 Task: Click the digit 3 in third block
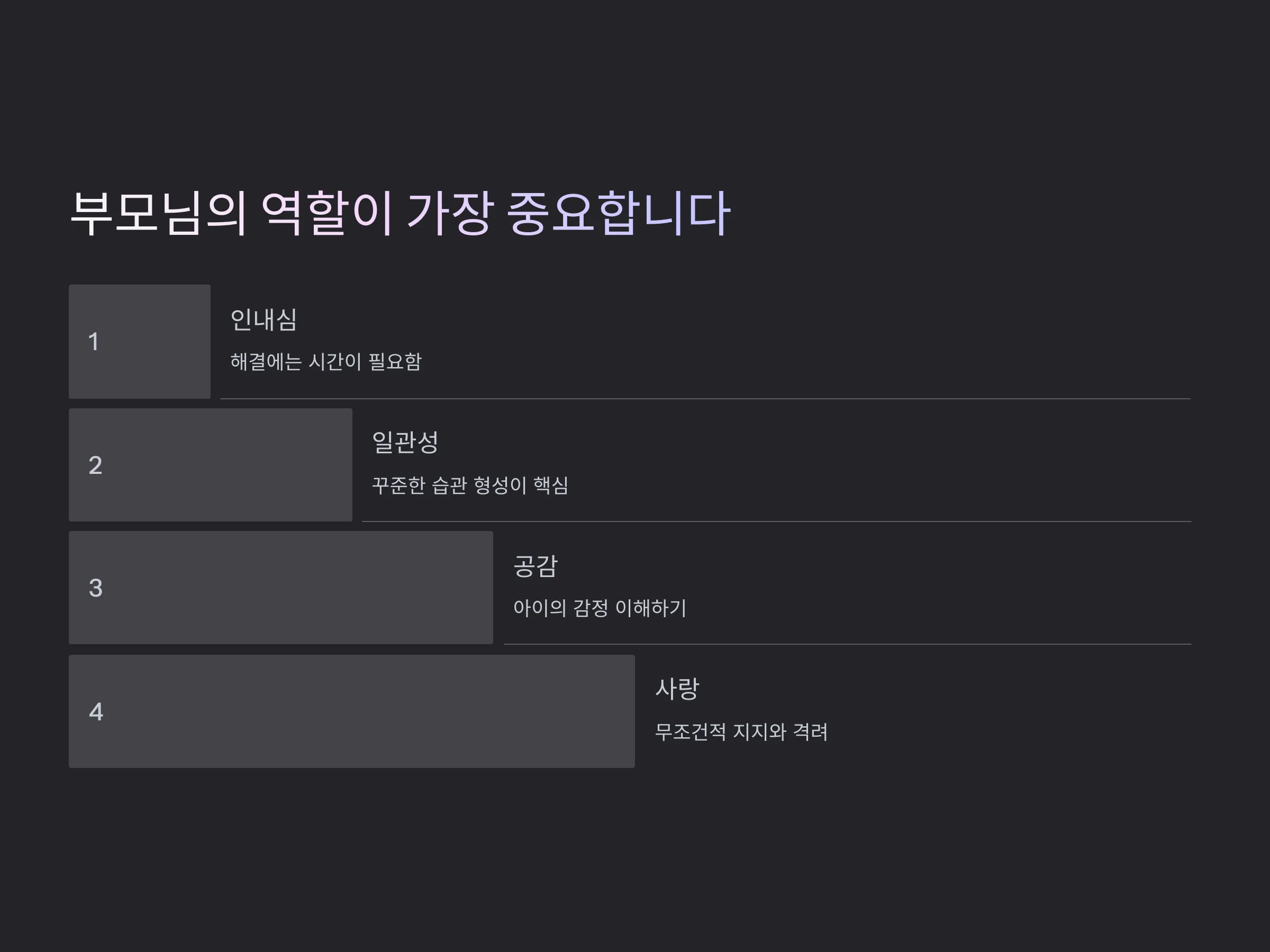point(96,588)
